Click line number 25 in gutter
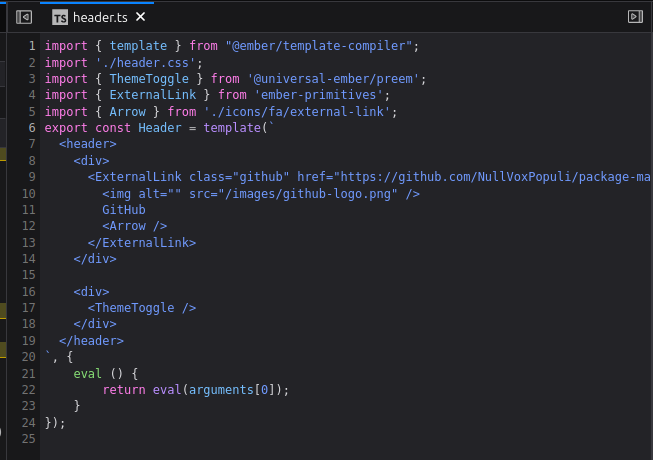The width and height of the screenshot is (653, 460). tap(28, 439)
